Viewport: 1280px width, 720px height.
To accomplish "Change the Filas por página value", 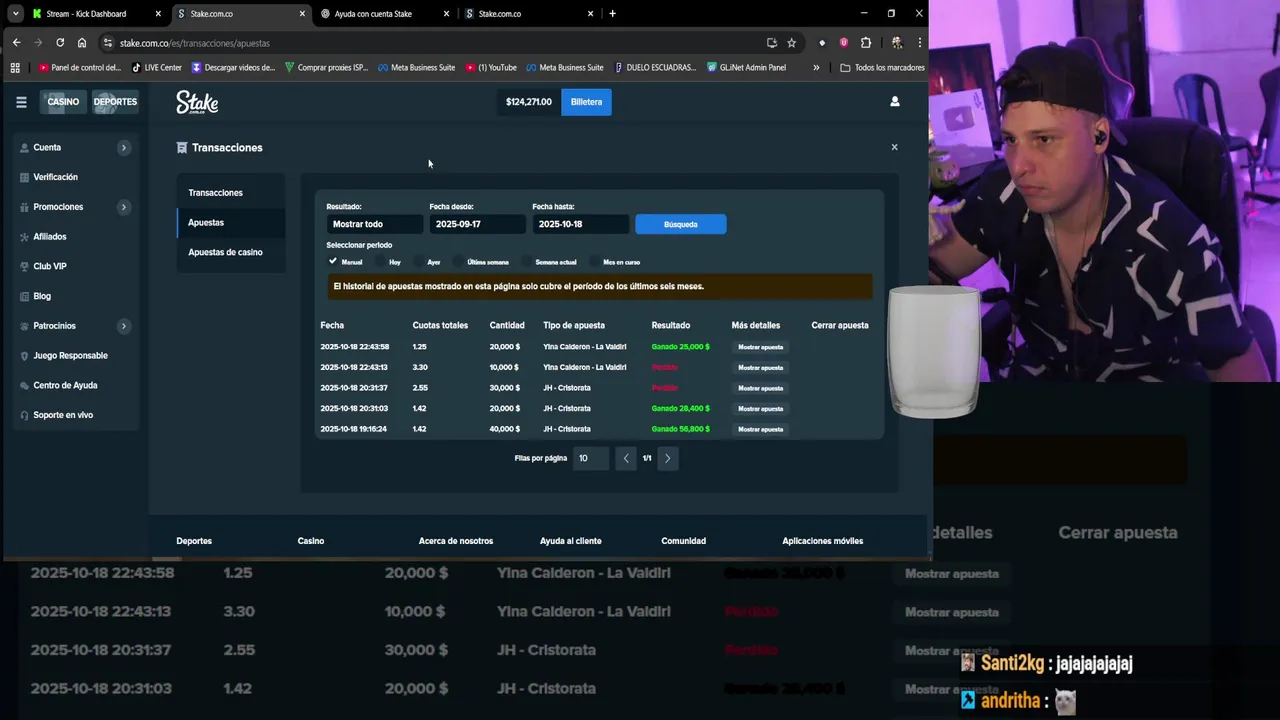I will [x=590, y=458].
